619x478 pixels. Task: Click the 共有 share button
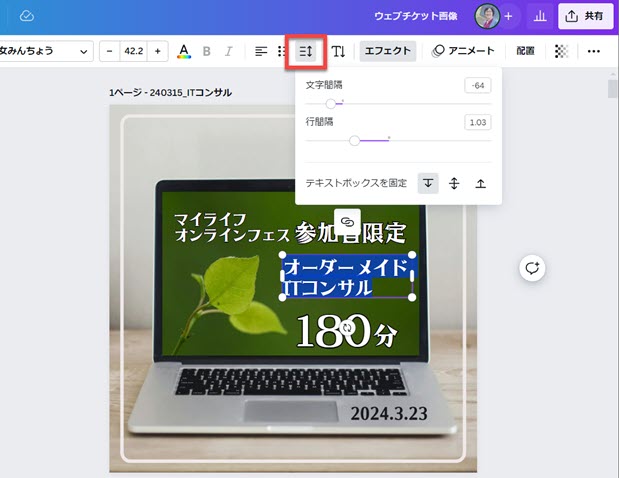tap(584, 16)
